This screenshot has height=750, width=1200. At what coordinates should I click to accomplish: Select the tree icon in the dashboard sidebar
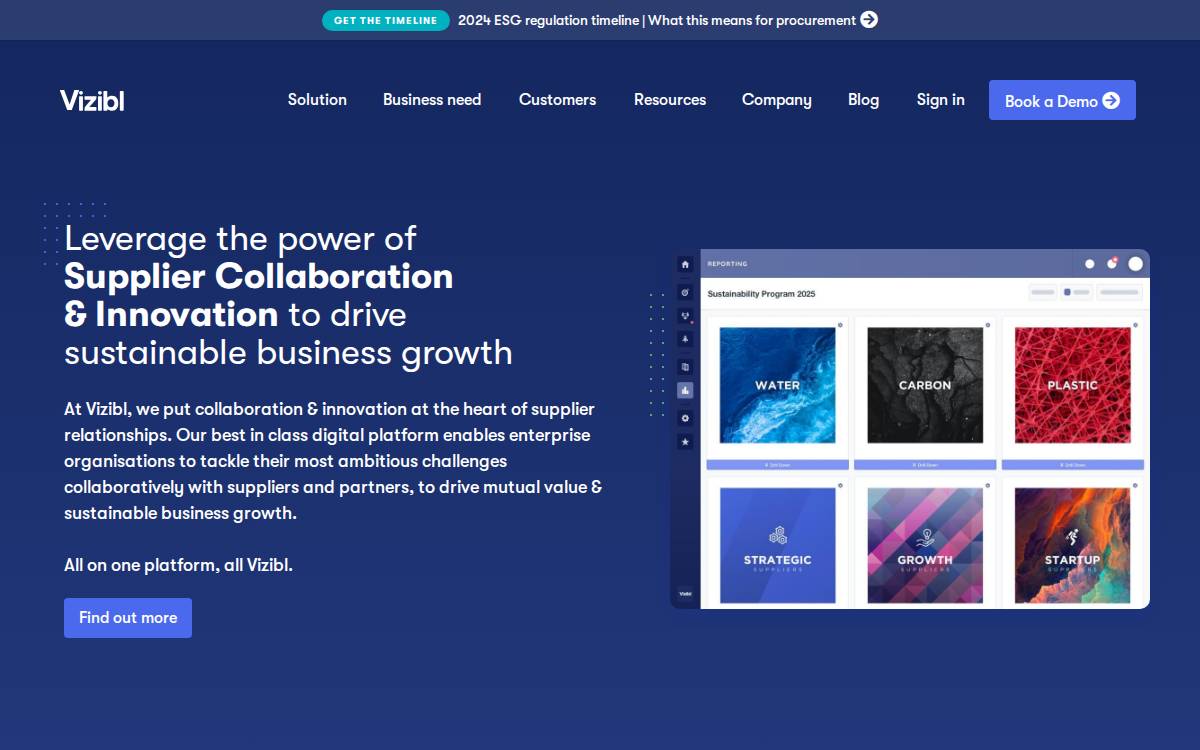pyautogui.click(x=685, y=340)
